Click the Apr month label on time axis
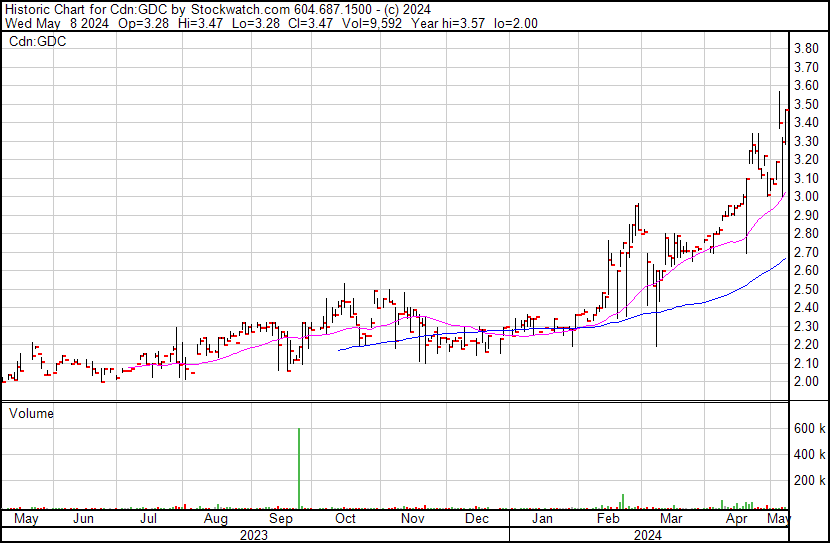Viewport: 830px width, 543px height. [x=737, y=518]
